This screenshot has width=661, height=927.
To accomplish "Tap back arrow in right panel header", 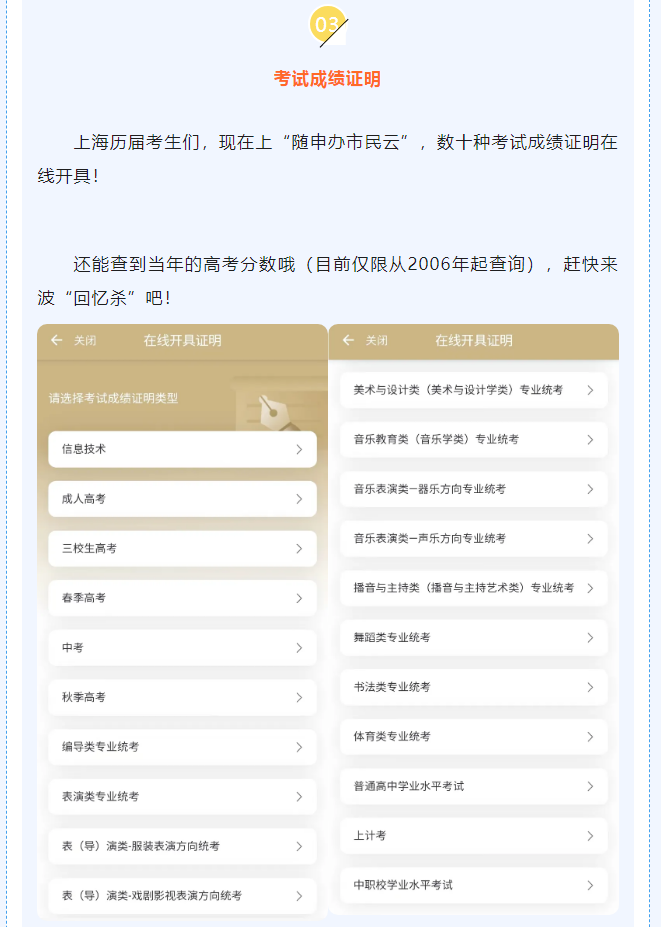I will coord(348,340).
